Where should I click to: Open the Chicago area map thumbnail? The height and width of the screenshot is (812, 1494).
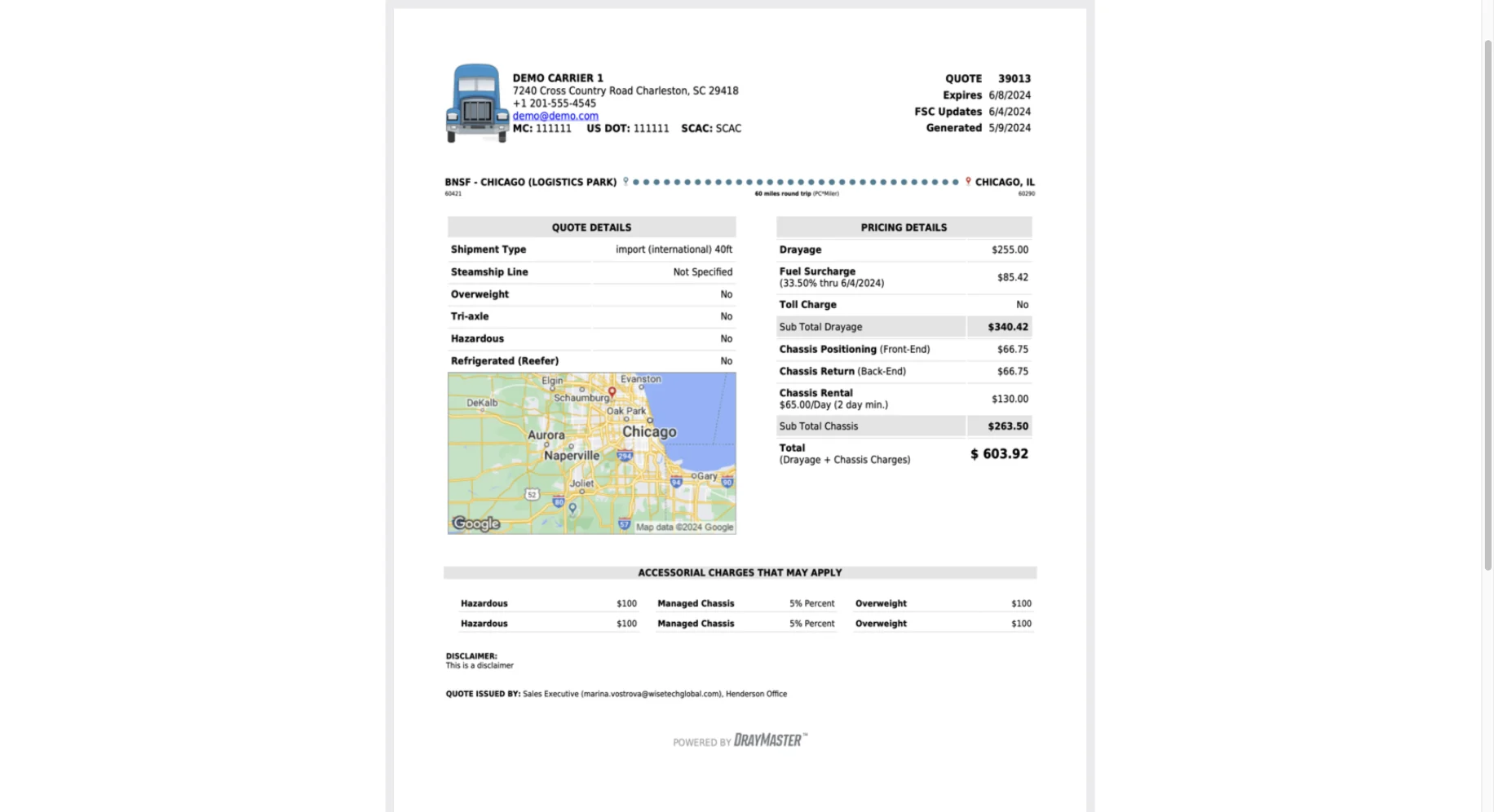tap(591, 453)
